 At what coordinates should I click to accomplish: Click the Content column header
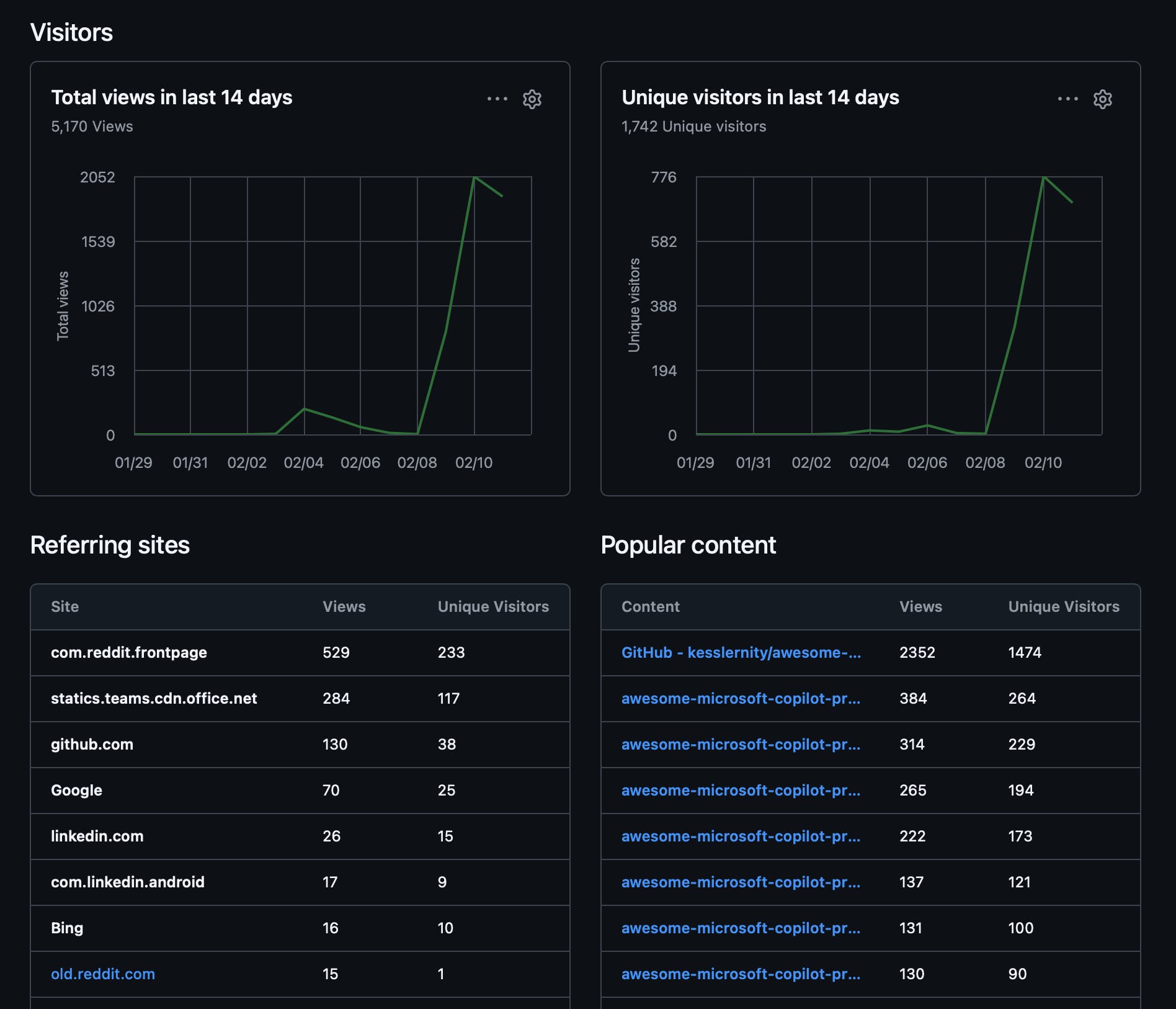[x=651, y=606]
